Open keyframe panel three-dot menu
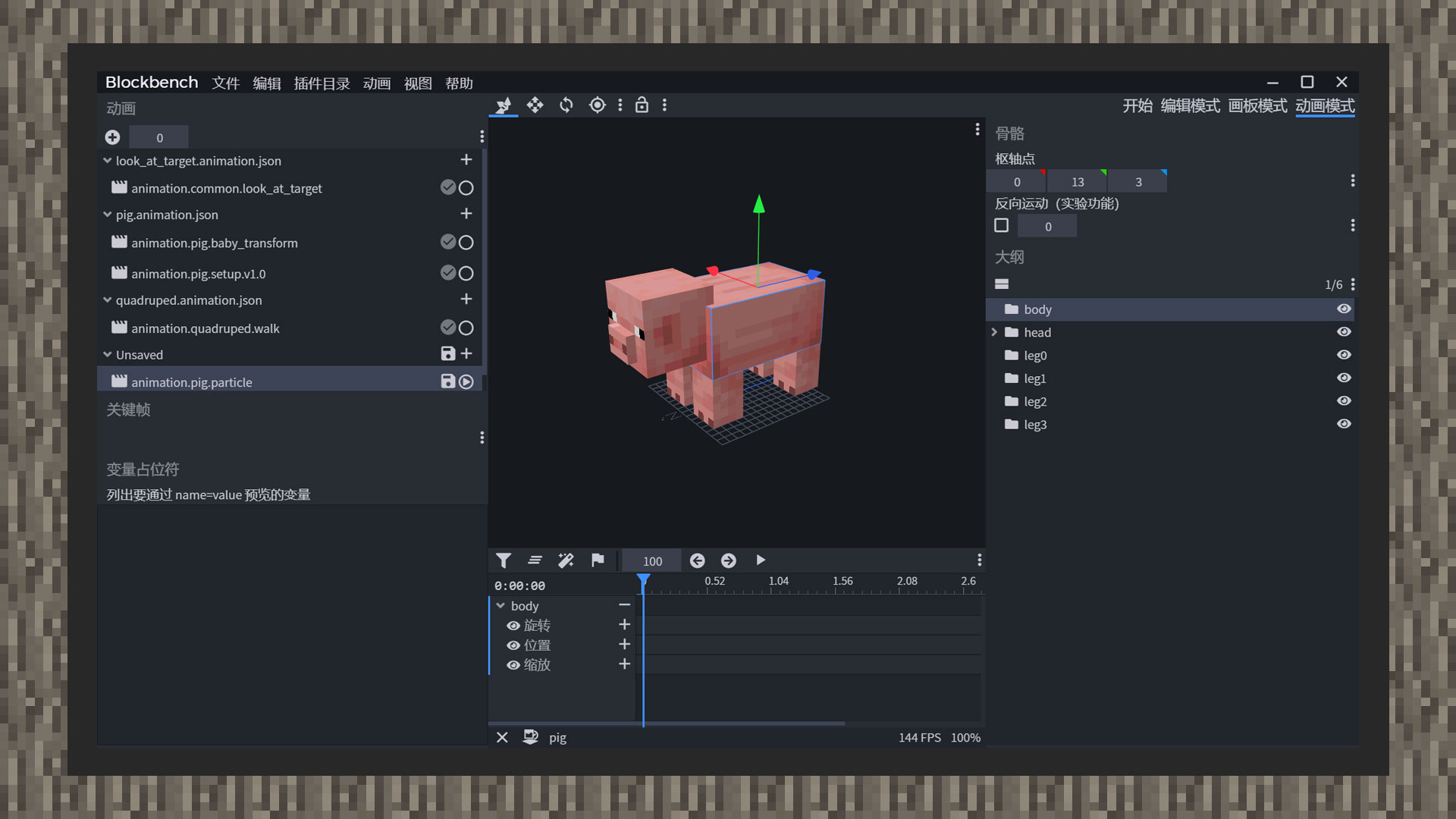 tap(482, 438)
